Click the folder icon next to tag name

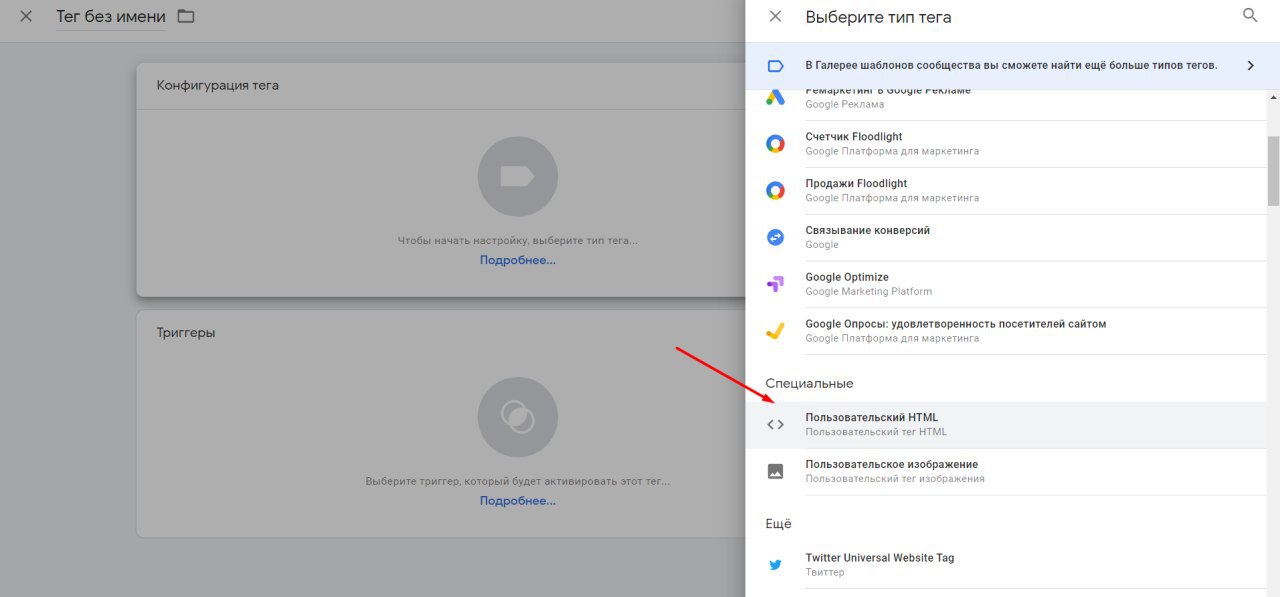click(x=186, y=16)
